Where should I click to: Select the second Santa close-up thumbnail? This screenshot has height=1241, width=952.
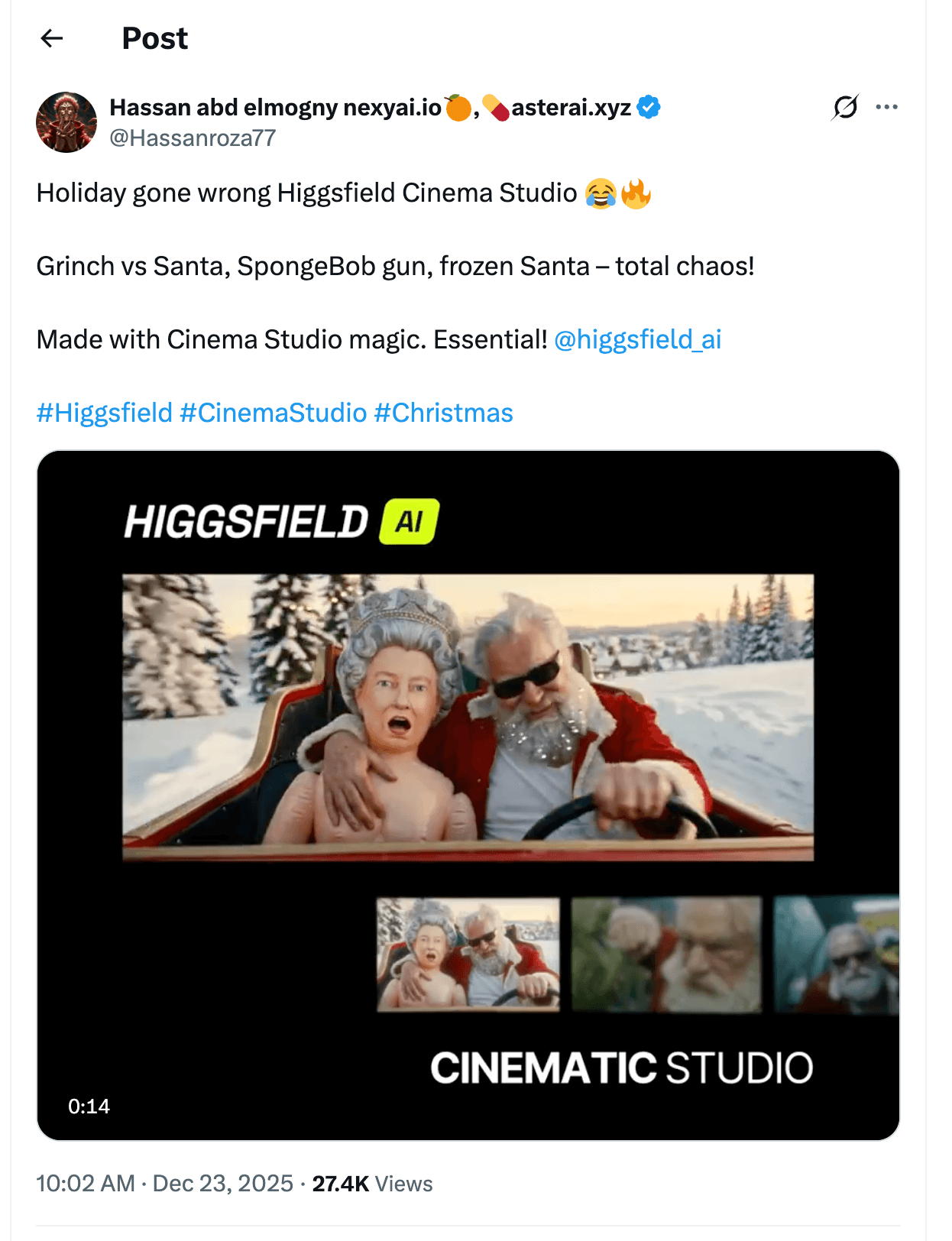pyautogui.click(x=666, y=954)
